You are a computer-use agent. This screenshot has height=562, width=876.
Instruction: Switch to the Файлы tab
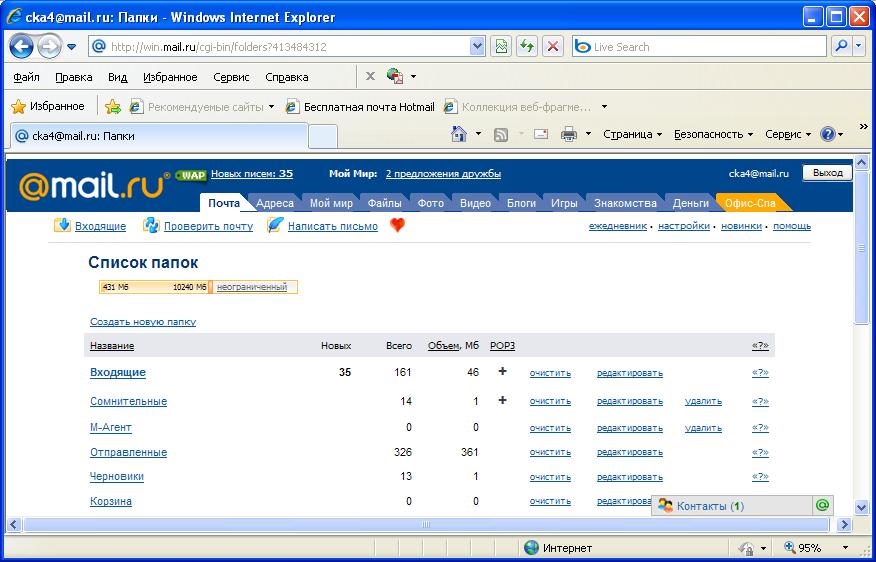[x=384, y=203]
